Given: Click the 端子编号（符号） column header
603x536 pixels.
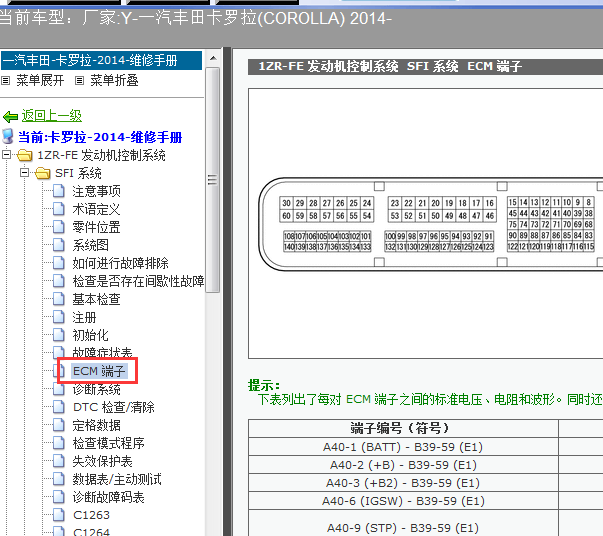Looking at the screenshot, I should tap(403, 428).
